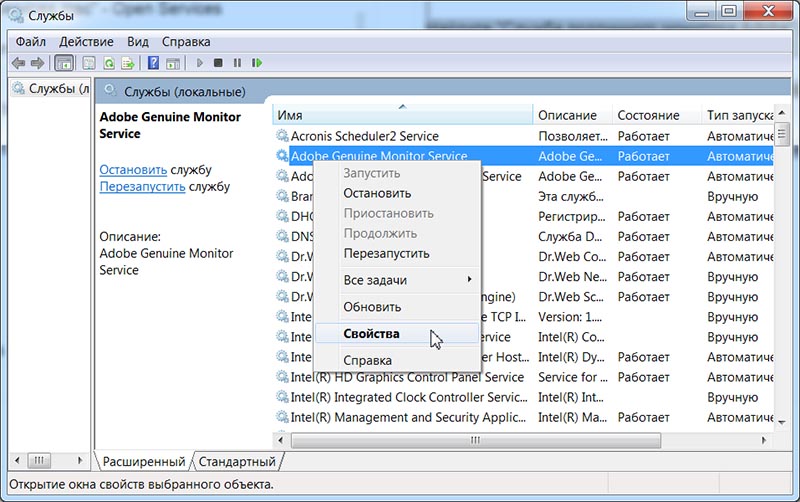
Task: Select "Службы (локальные)" node in the console tree
Action: pos(50,89)
